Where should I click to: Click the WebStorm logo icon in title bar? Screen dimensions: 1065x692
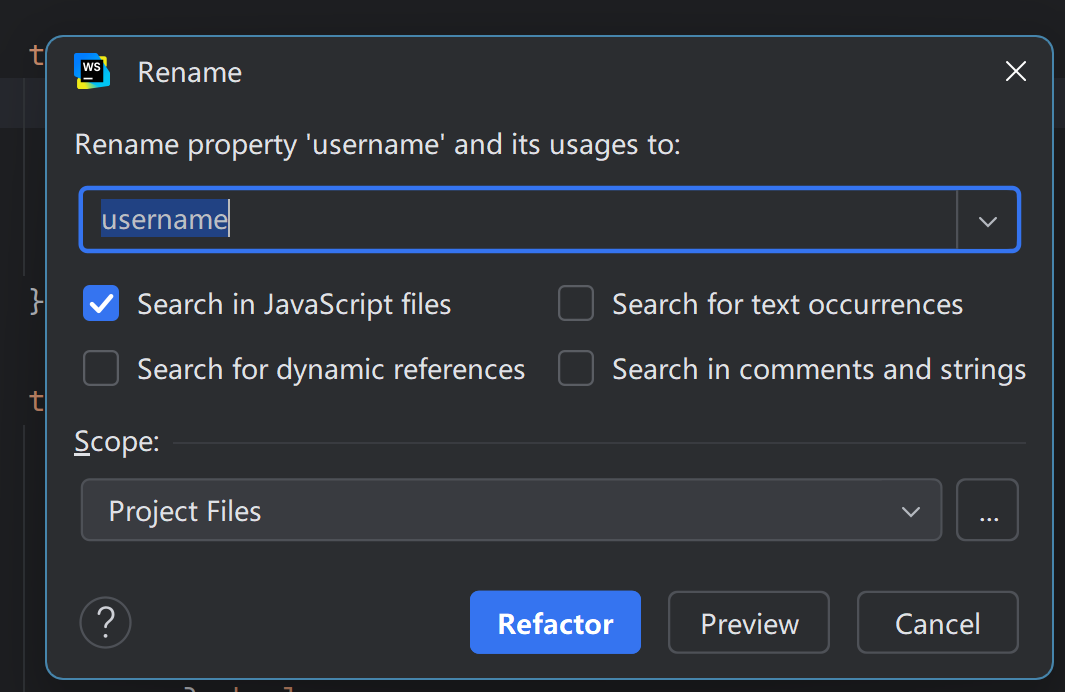coord(92,71)
